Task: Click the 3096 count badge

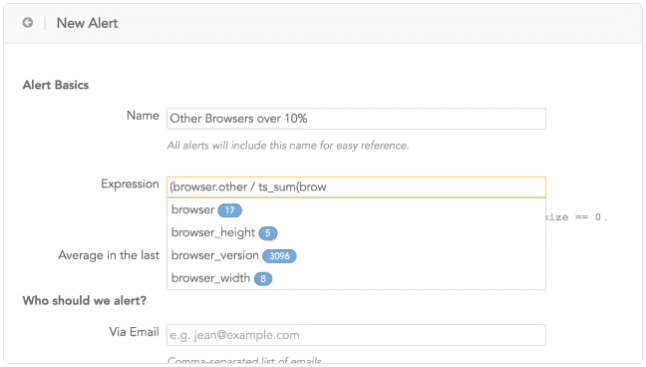Action: click(279, 256)
